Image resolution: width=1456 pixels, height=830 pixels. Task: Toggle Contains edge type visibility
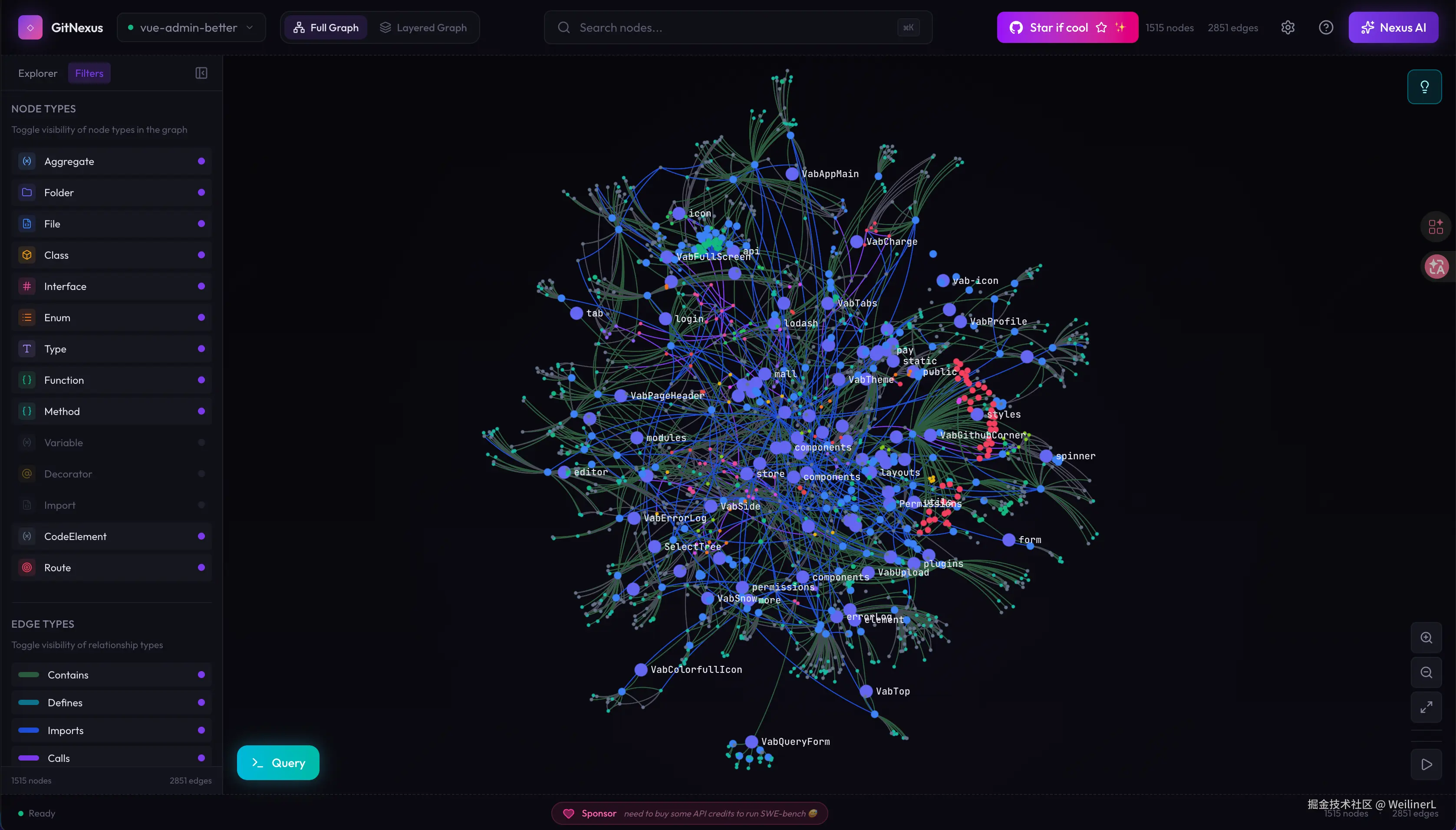111,675
